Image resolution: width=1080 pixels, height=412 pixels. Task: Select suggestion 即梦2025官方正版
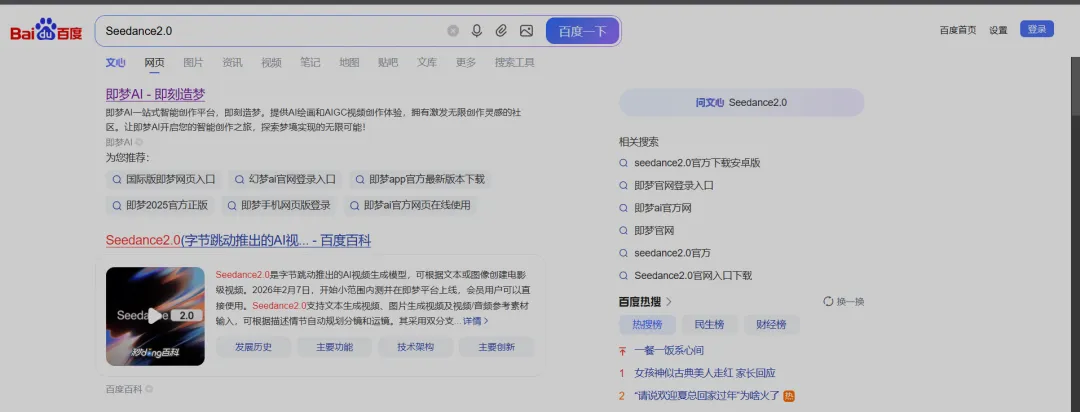pos(160,205)
